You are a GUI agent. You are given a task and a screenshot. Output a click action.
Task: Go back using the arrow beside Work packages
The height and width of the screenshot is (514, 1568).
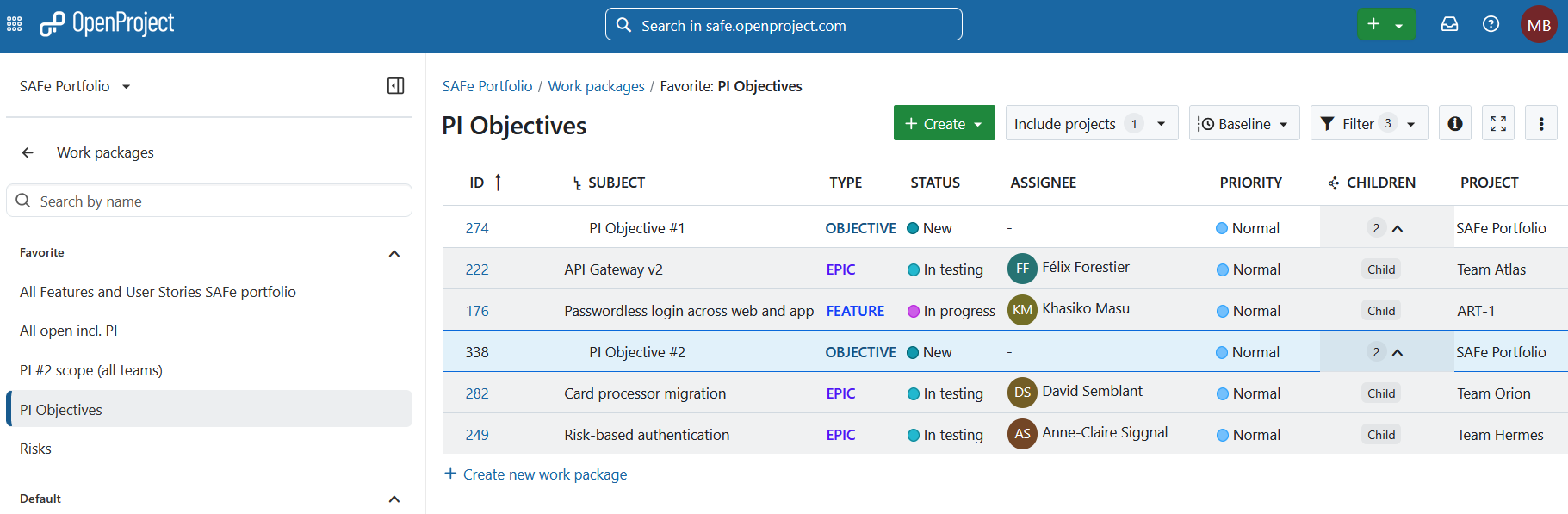tap(28, 152)
